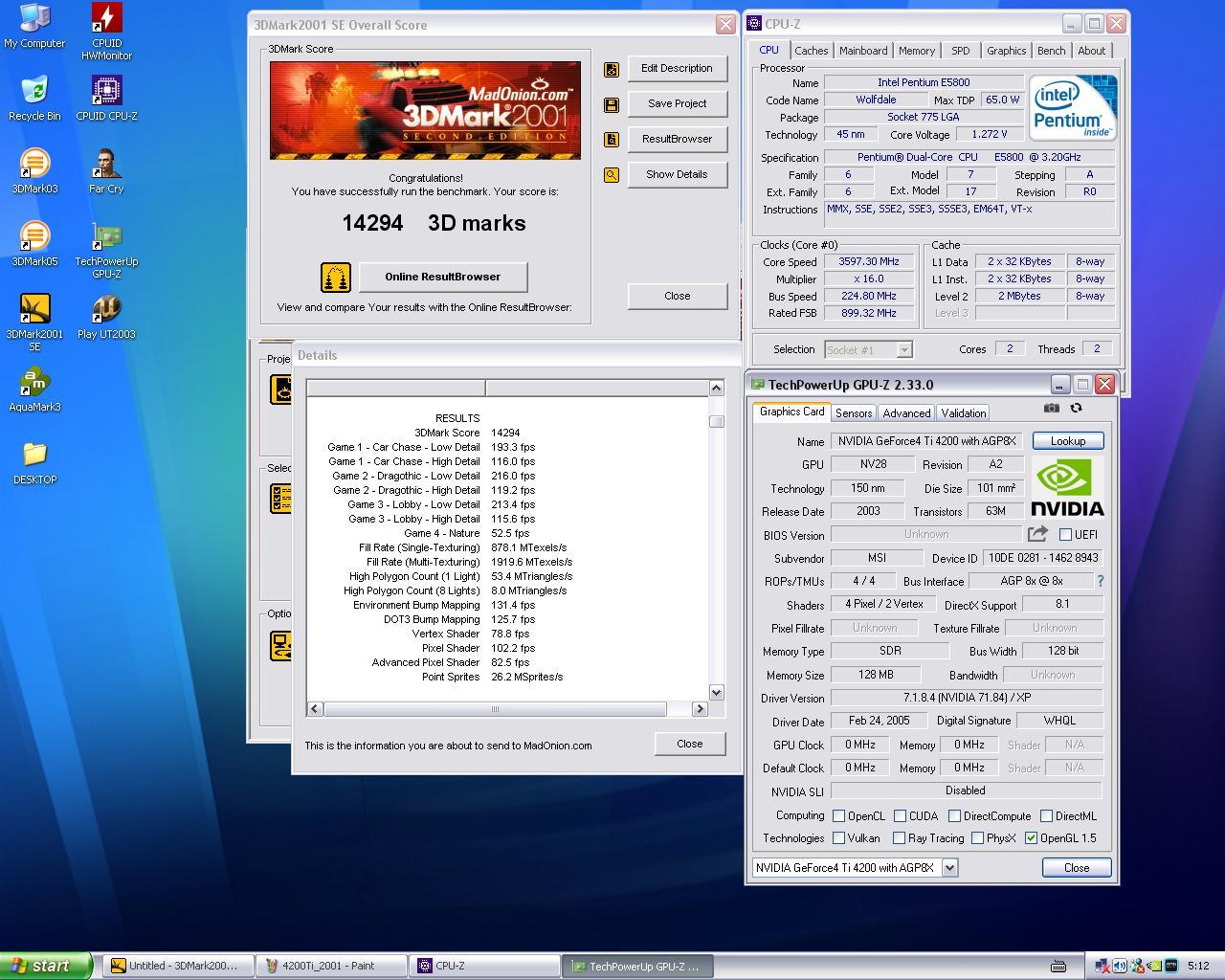1225x980 pixels.
Task: Select the Far Cry desktop shortcut
Action: 106,171
